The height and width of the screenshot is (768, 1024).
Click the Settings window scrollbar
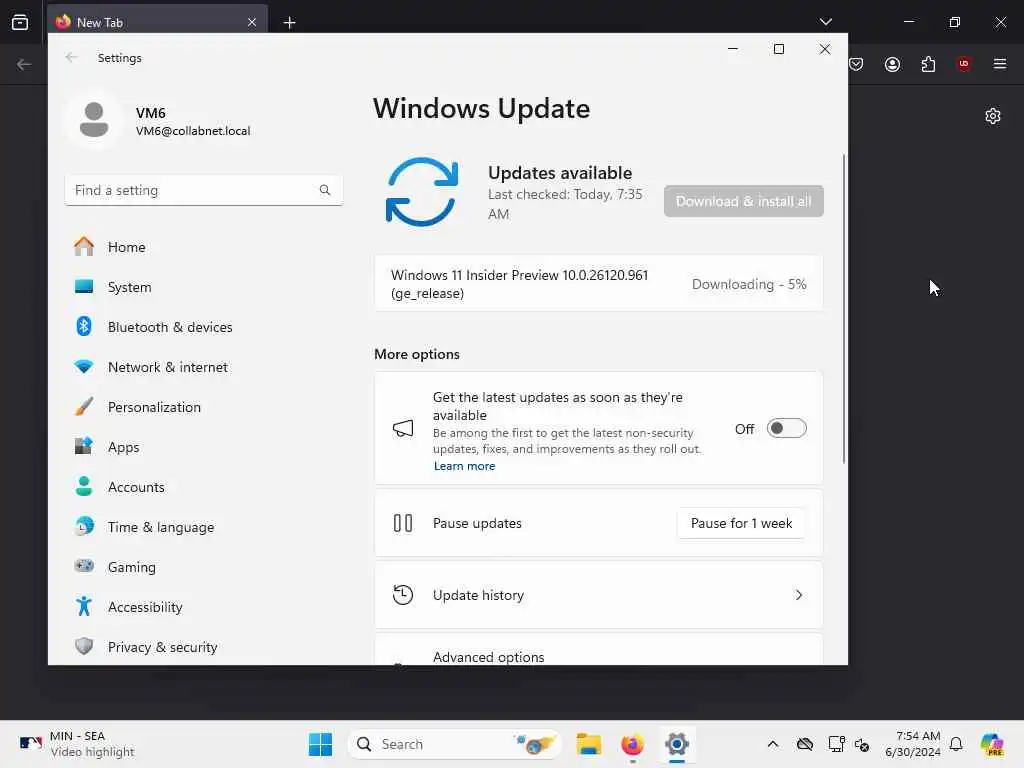pyautogui.click(x=844, y=309)
